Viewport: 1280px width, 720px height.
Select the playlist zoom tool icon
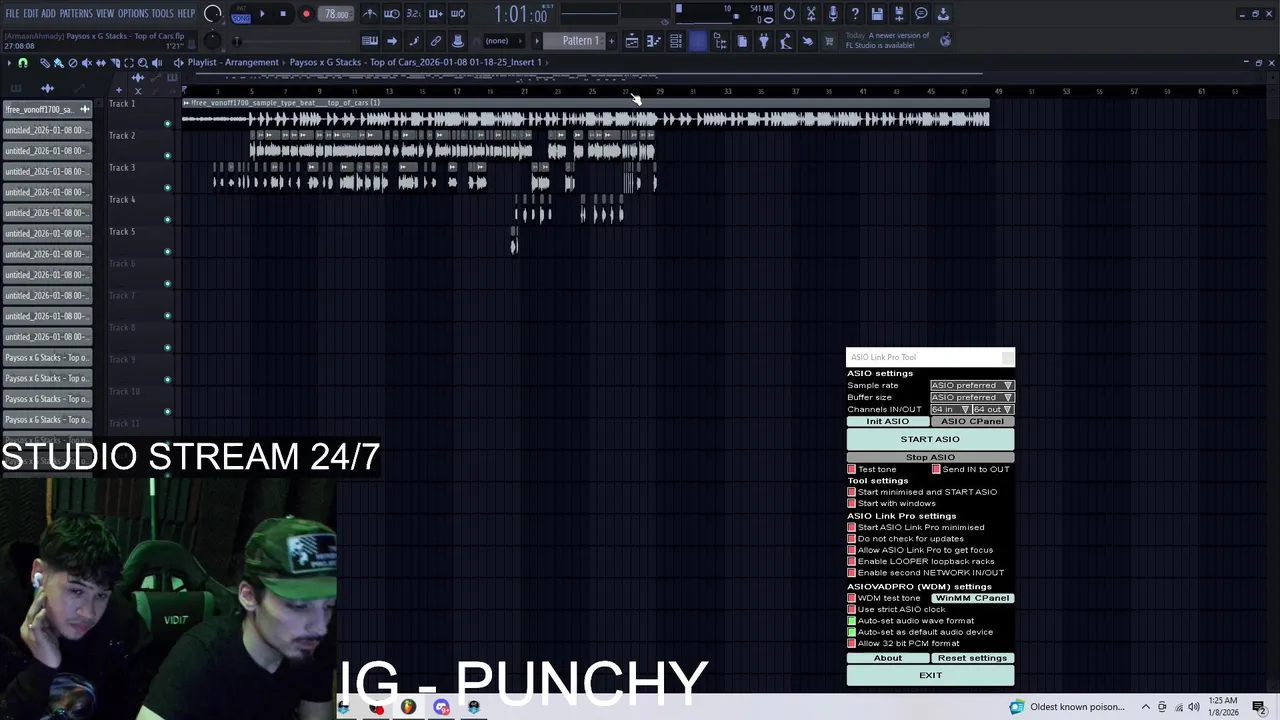point(142,63)
